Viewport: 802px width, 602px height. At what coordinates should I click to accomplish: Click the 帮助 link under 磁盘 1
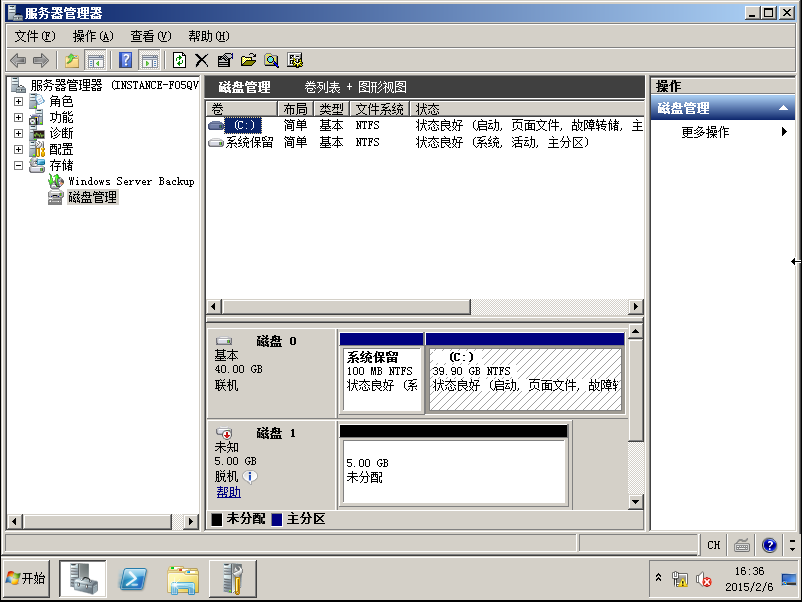click(228, 492)
